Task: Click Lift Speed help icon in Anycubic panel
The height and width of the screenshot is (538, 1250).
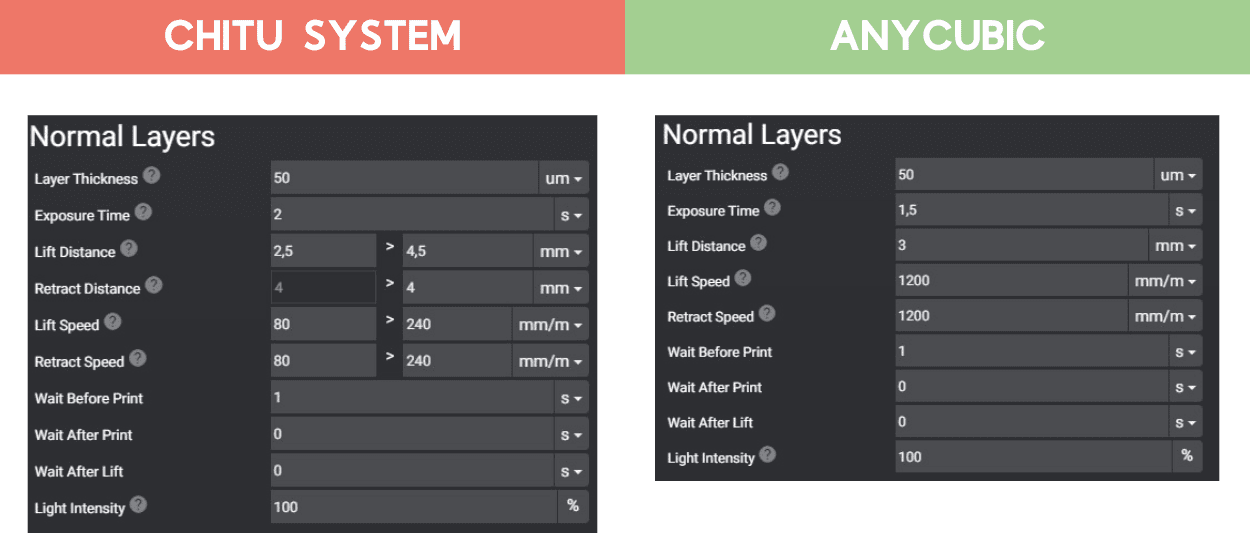Action: coord(742,278)
